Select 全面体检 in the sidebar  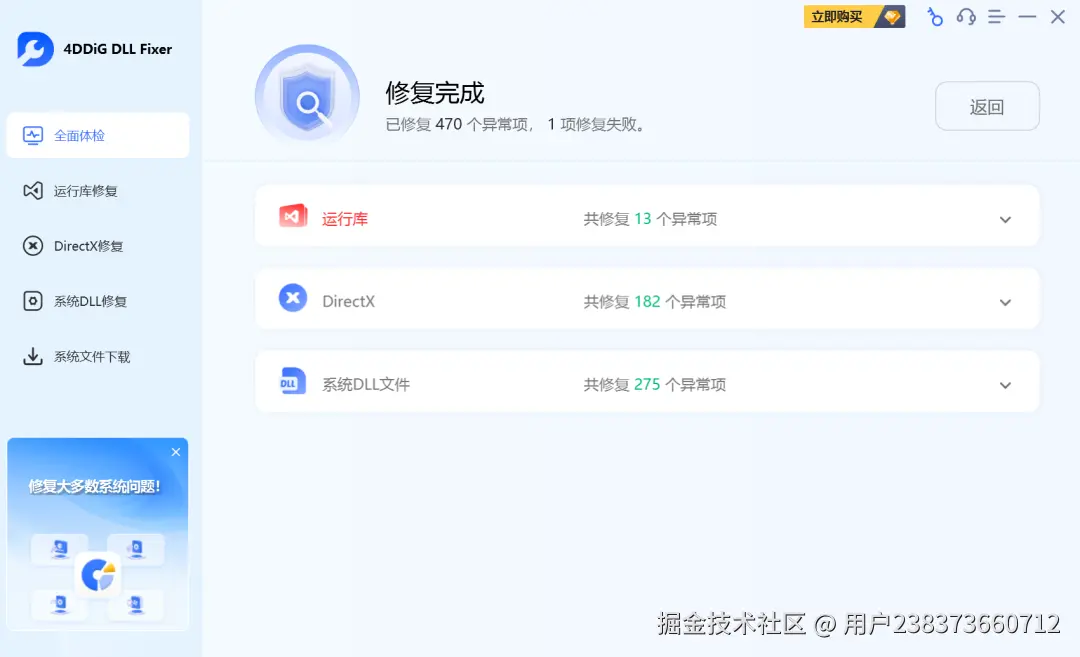(x=98, y=136)
